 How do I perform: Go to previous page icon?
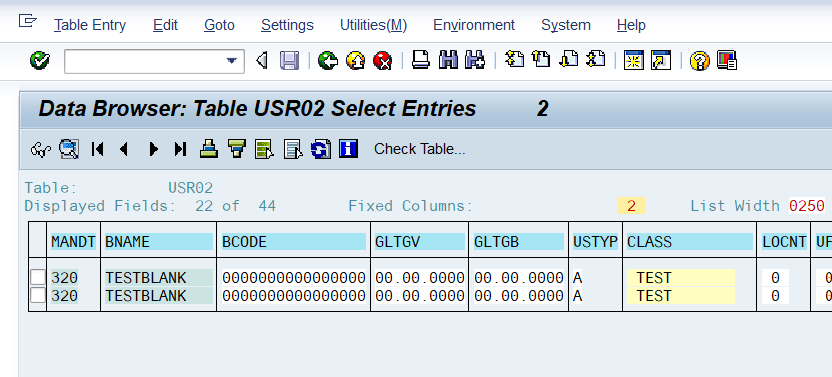(x=541, y=59)
